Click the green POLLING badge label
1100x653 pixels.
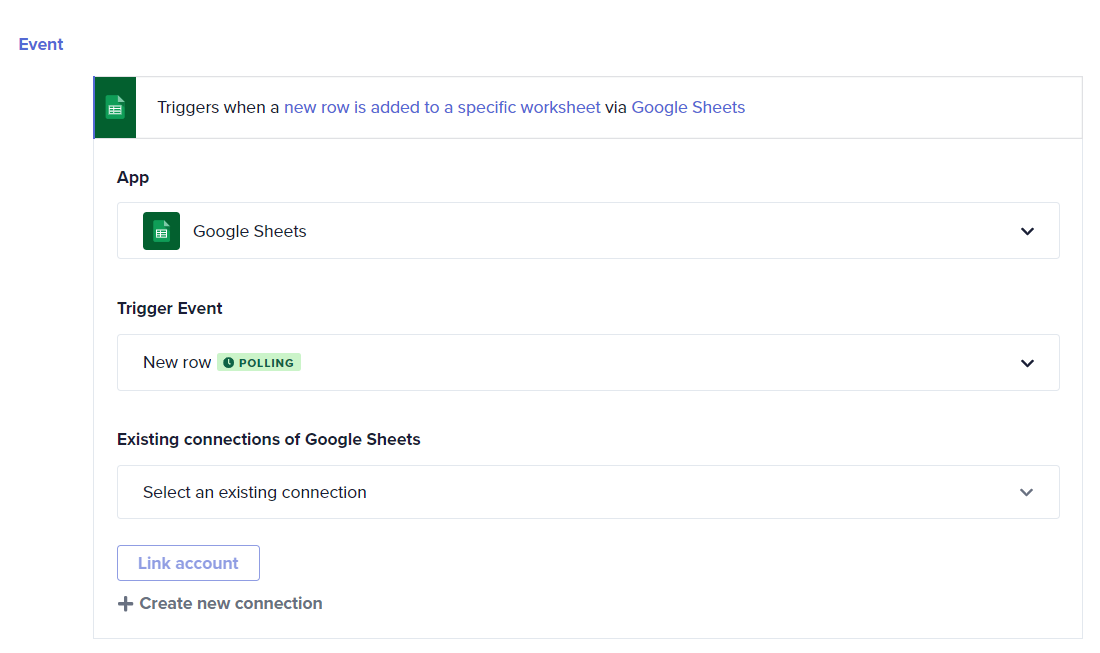266,363
